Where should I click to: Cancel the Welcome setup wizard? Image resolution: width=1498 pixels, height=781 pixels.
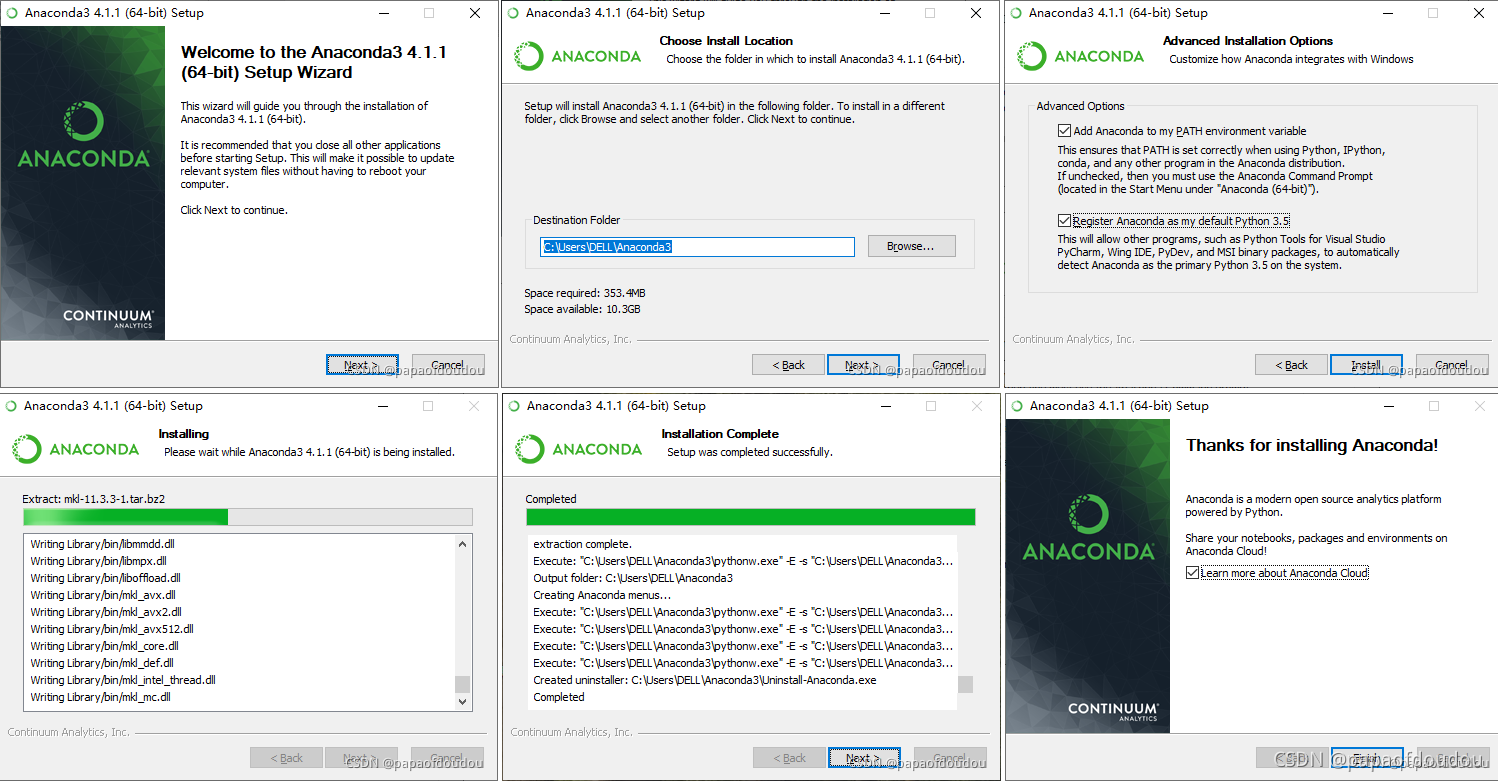pyautogui.click(x=448, y=365)
